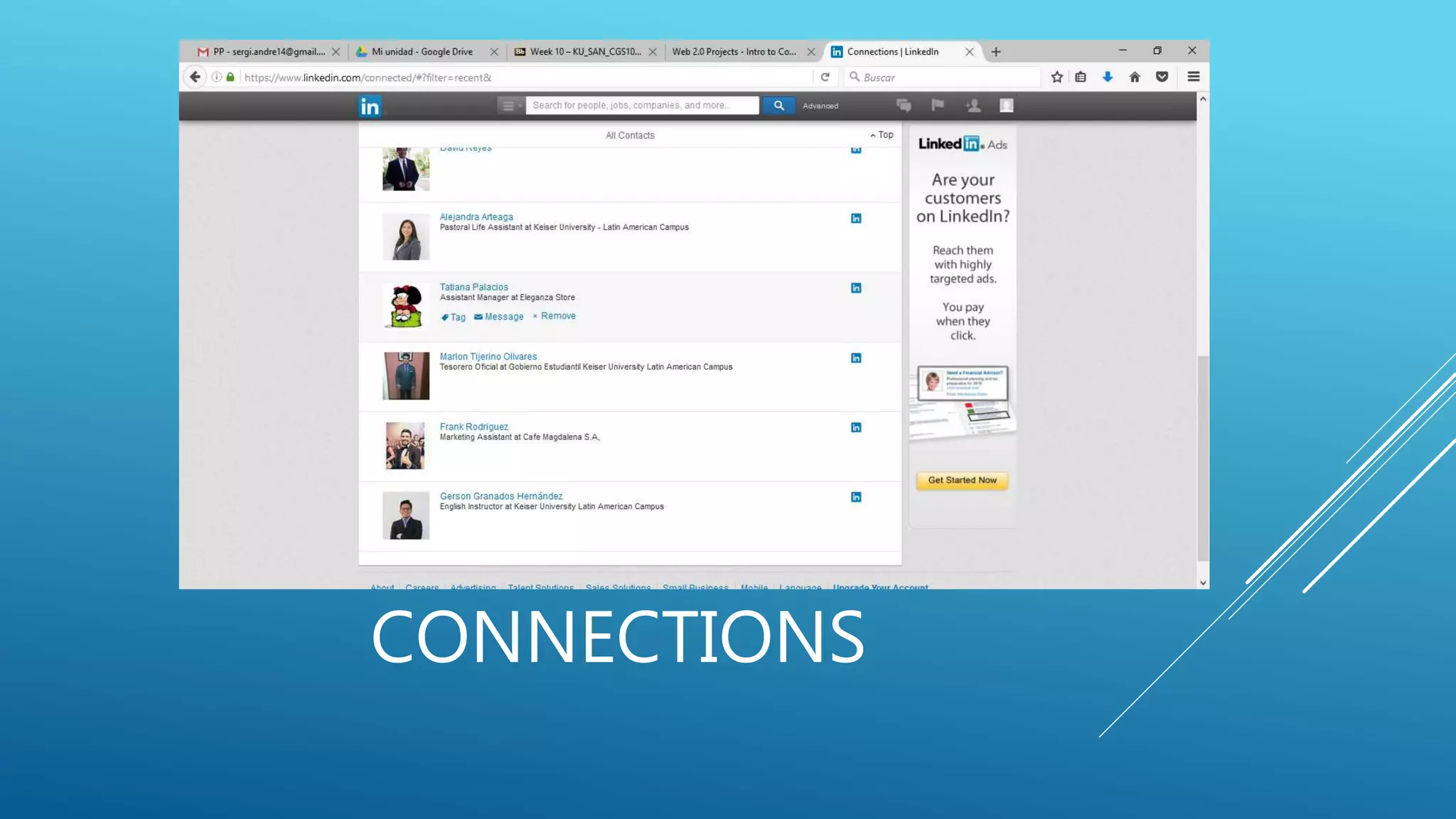This screenshot has width=1456, height=819.
Task: Click the add connections person icon
Action: (x=973, y=105)
